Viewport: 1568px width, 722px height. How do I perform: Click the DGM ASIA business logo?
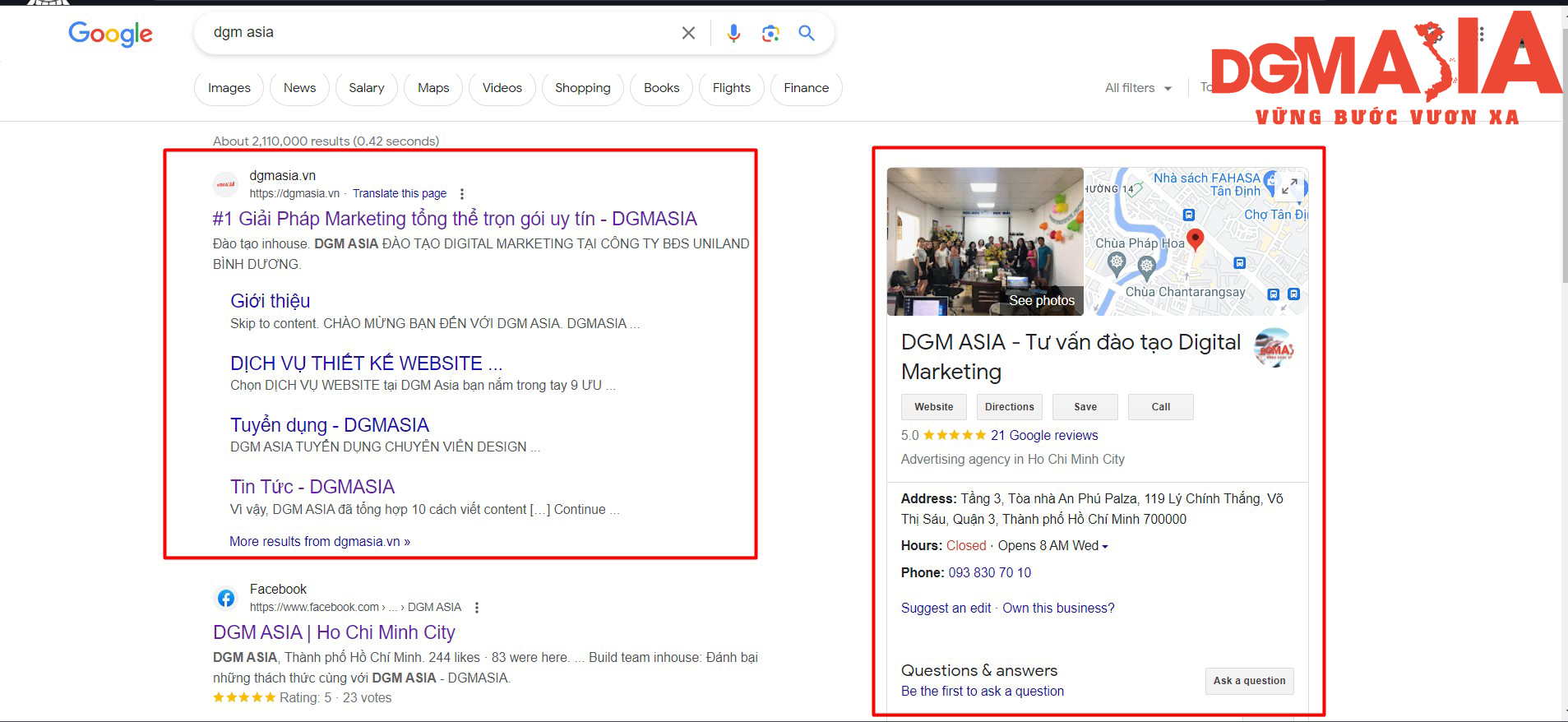(x=1274, y=348)
